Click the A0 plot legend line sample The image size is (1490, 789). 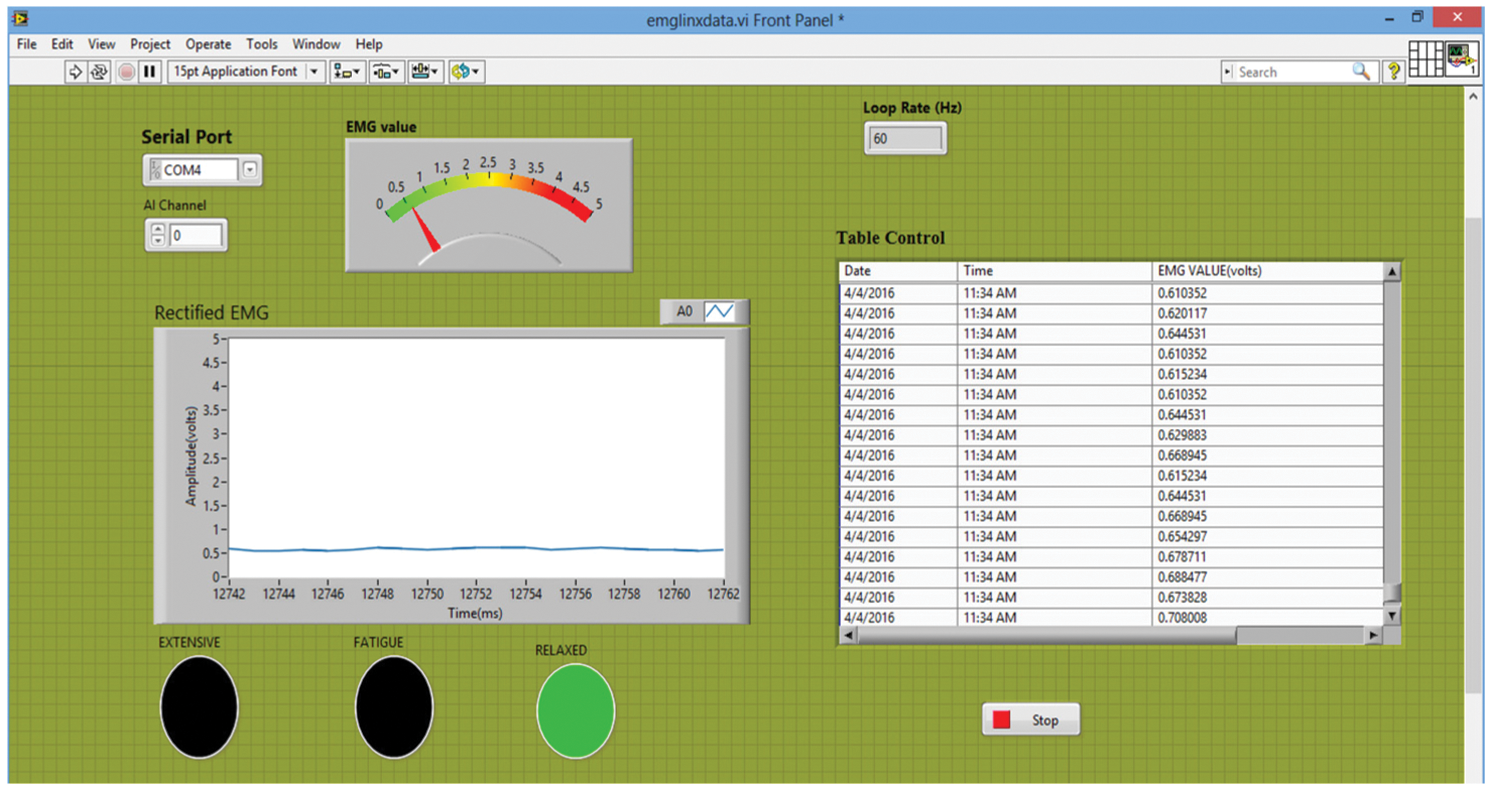coord(719,312)
